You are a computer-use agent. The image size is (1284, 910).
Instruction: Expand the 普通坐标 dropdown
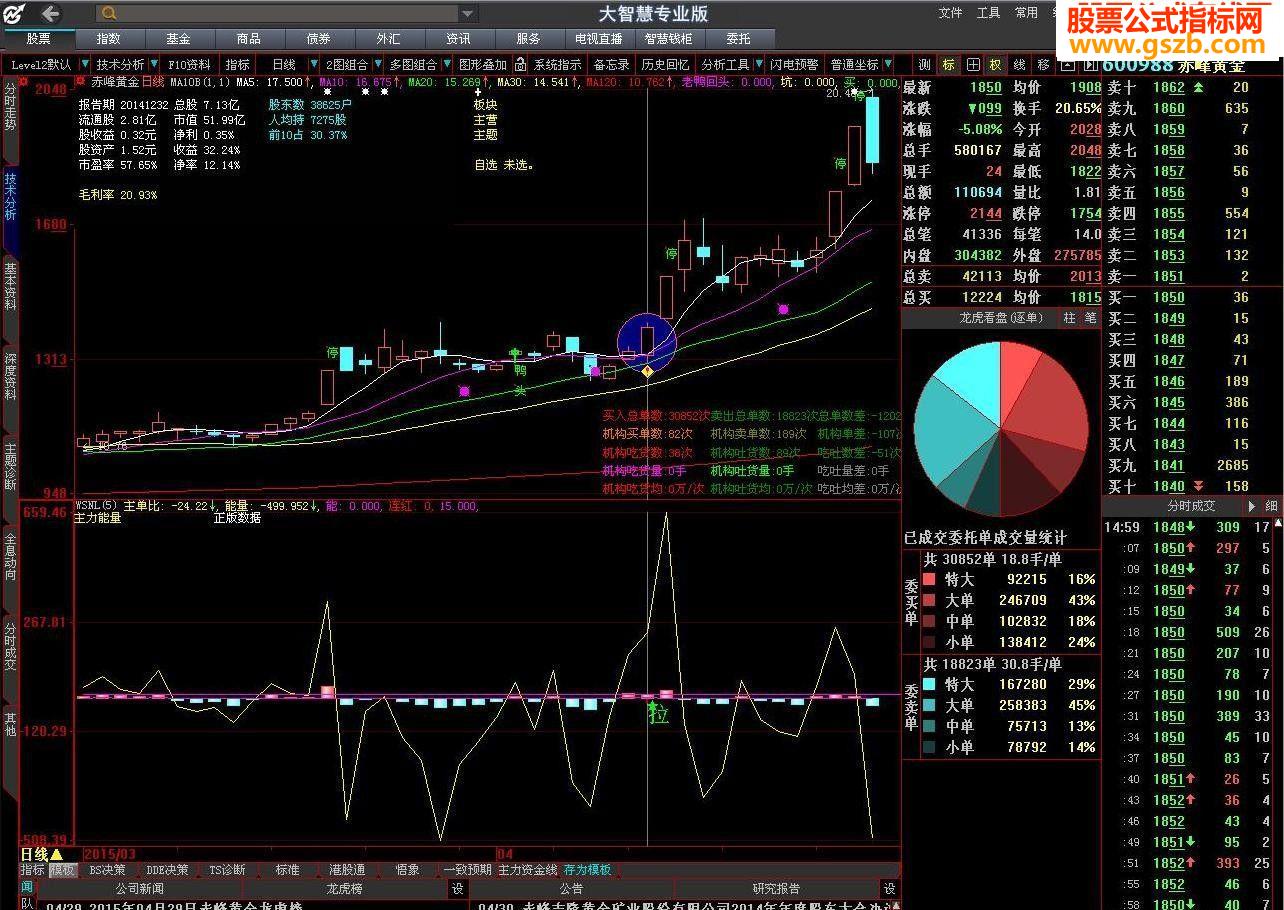[887, 65]
